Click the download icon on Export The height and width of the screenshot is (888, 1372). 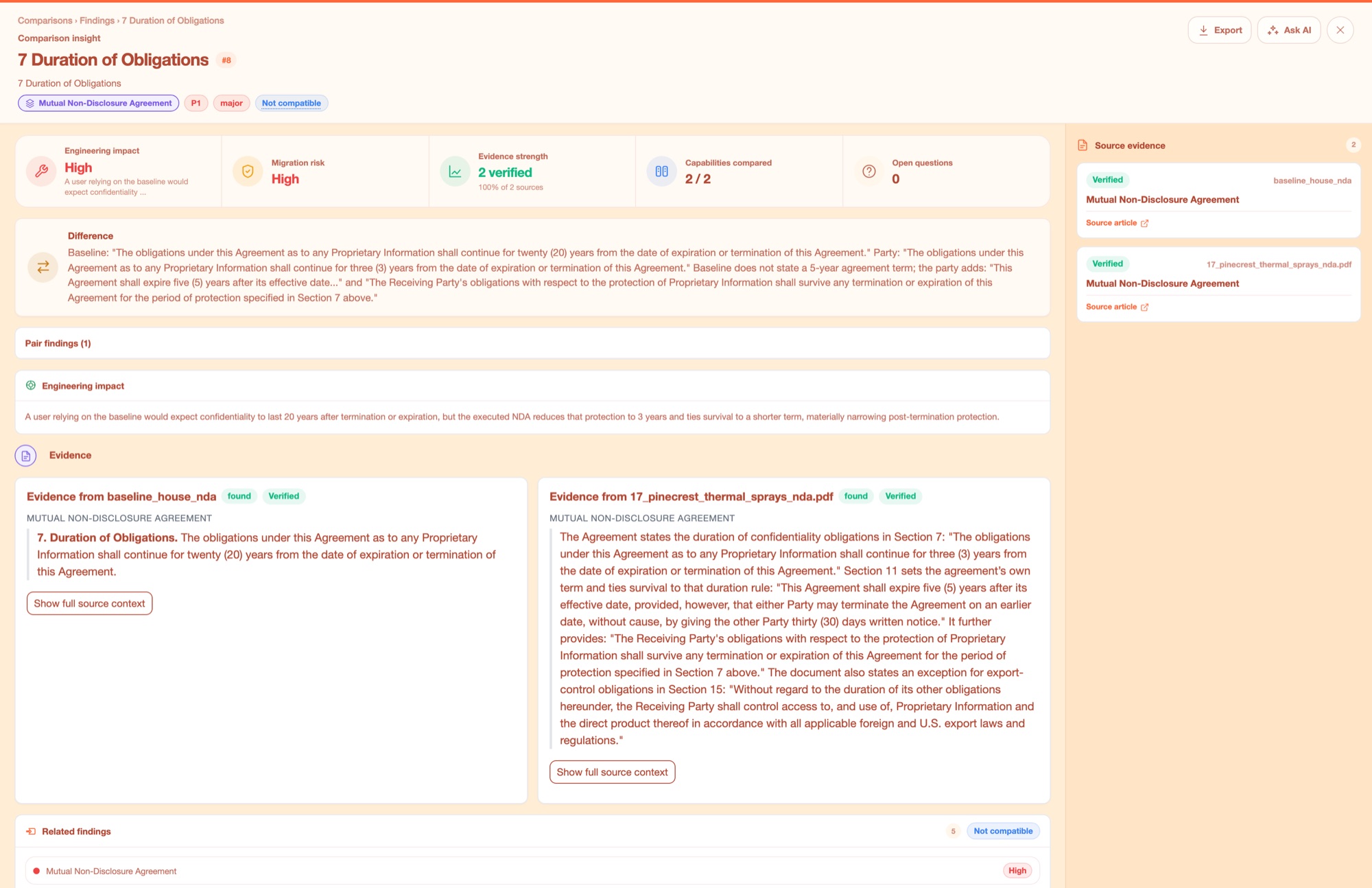(1203, 30)
